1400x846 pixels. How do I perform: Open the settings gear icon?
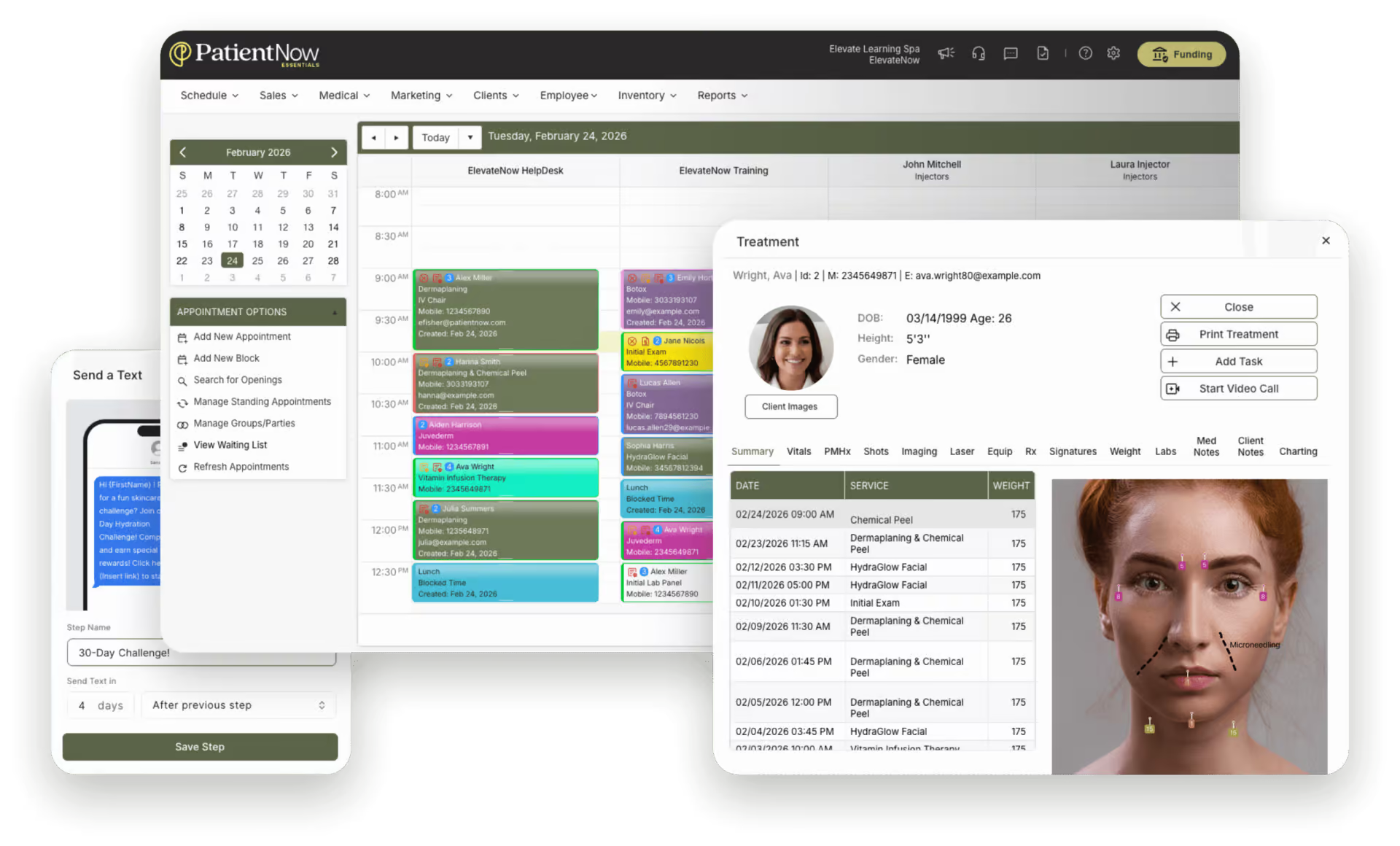tap(1113, 53)
